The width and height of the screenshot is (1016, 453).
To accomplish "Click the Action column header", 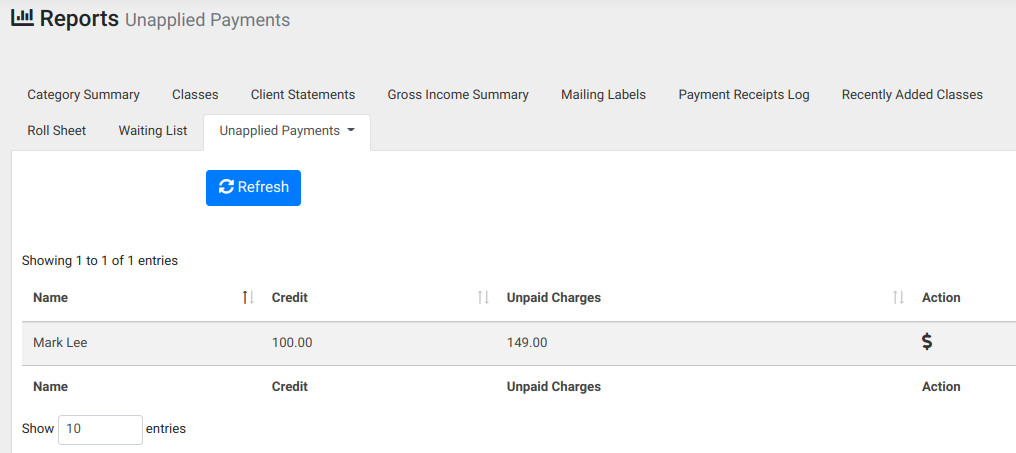I will point(941,297).
